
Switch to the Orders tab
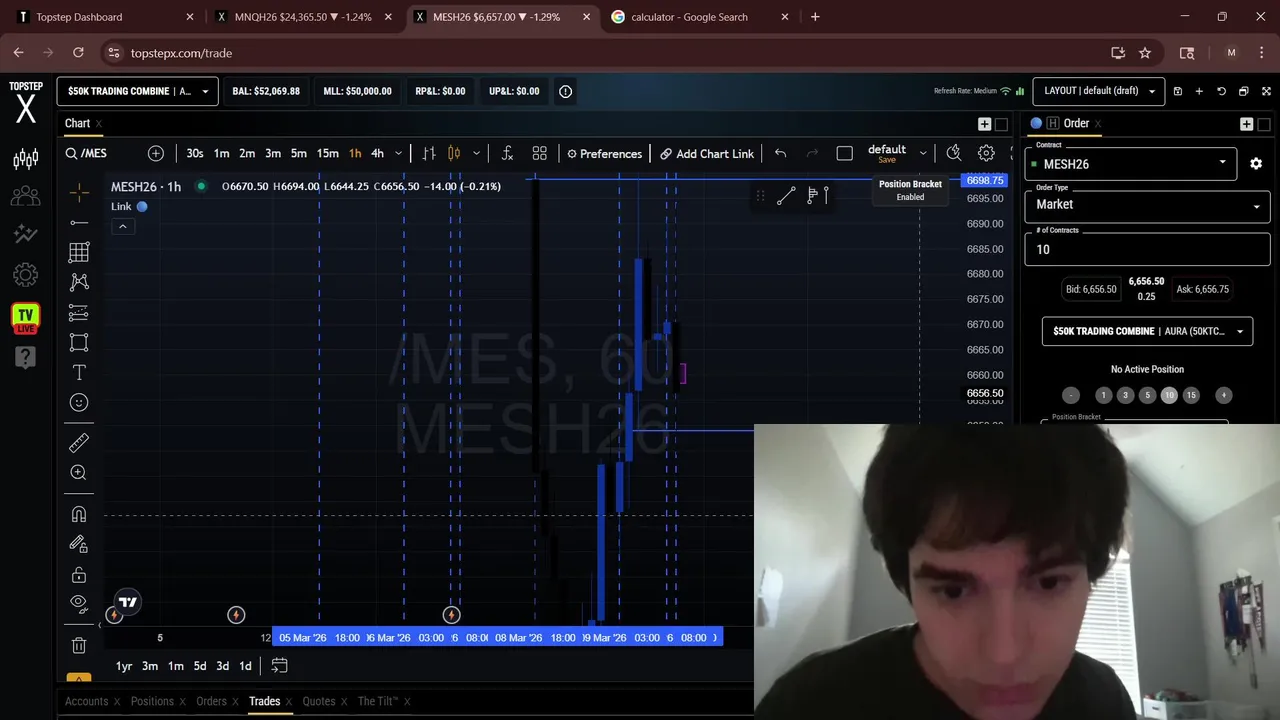pos(211,701)
